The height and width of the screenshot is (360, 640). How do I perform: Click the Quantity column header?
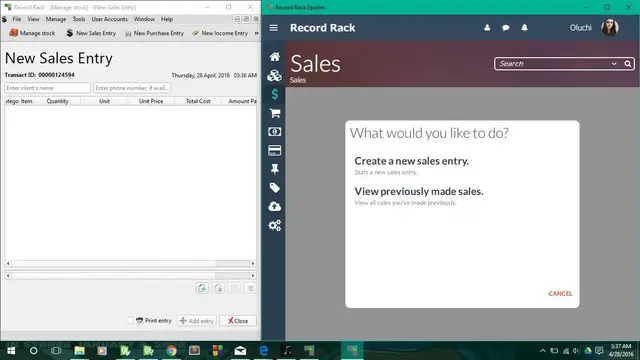[57, 101]
